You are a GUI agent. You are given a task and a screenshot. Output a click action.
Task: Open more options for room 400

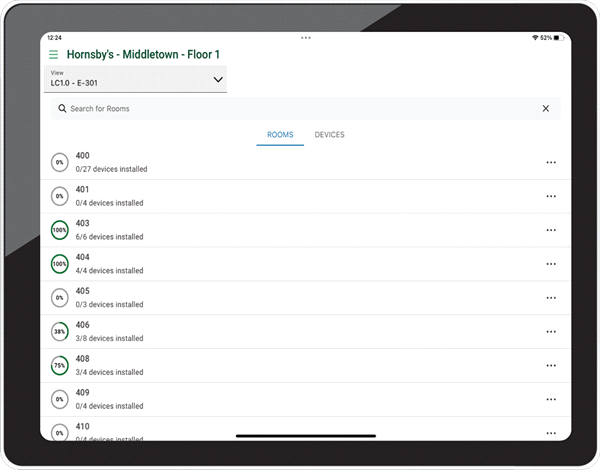551,163
